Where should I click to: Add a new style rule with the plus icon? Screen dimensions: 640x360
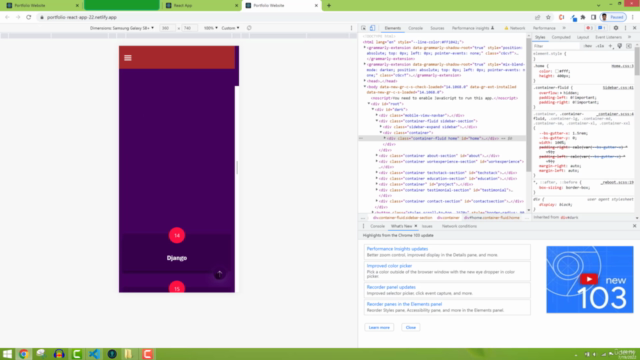(x=611, y=46)
